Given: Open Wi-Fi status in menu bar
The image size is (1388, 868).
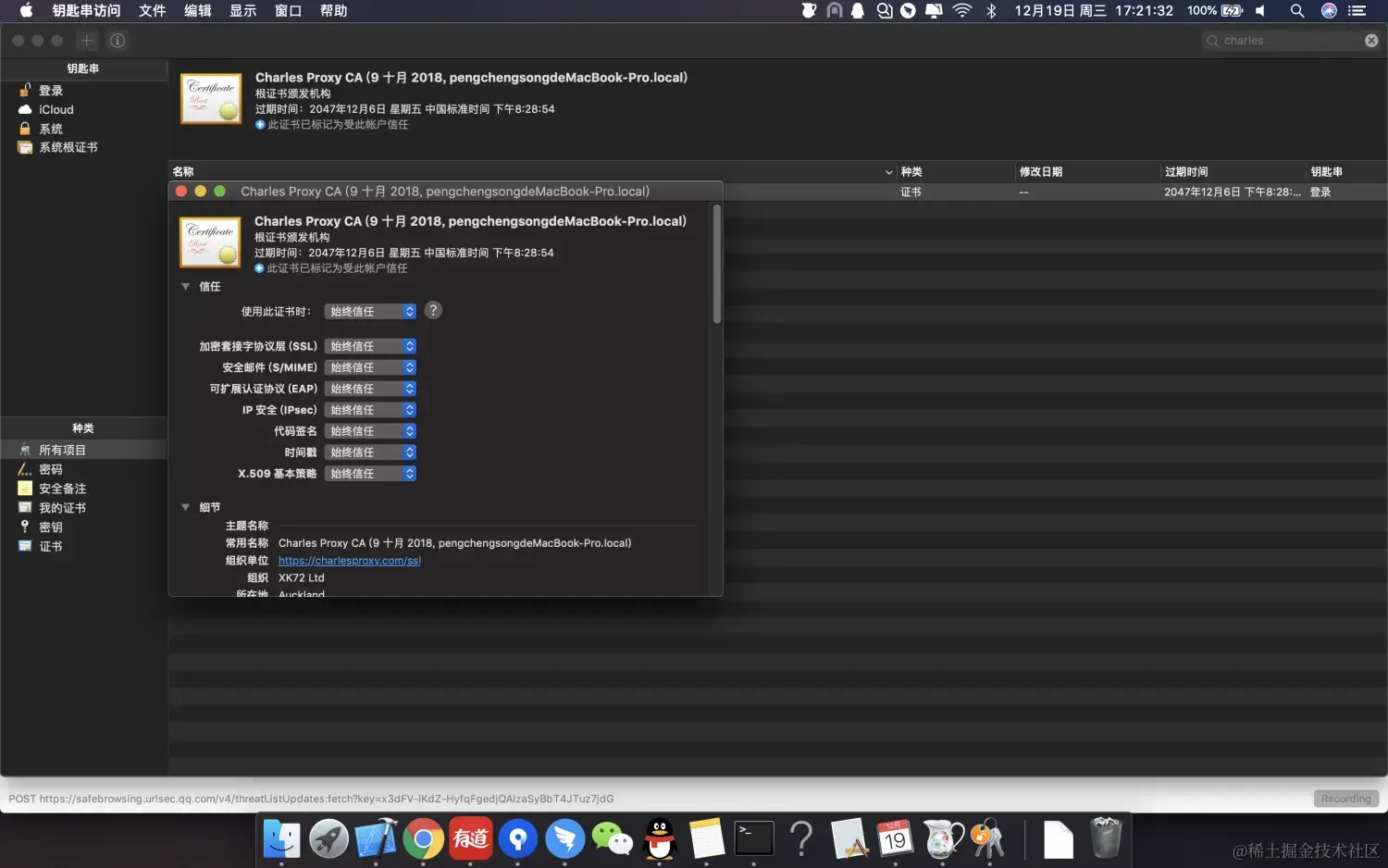Looking at the screenshot, I should coord(962,11).
